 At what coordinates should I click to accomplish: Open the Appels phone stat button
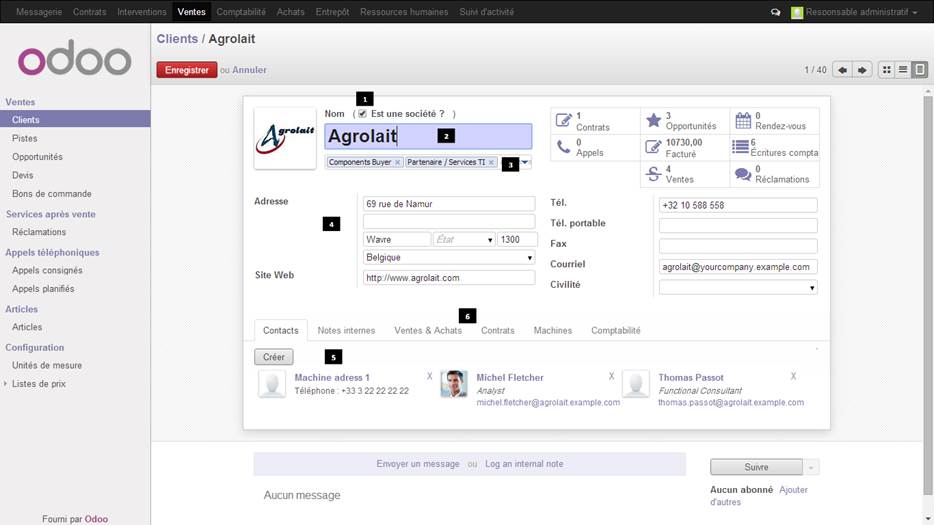click(x=595, y=147)
